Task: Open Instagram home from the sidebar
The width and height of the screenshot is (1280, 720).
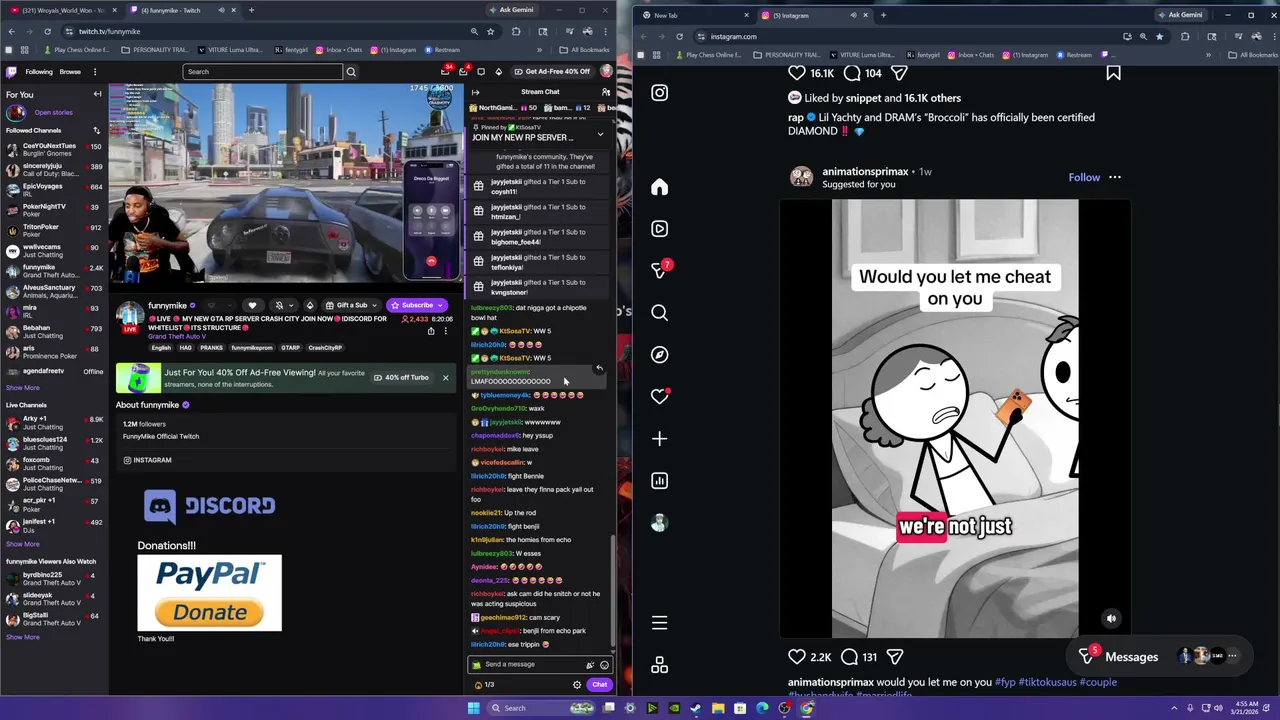Action: tap(659, 187)
